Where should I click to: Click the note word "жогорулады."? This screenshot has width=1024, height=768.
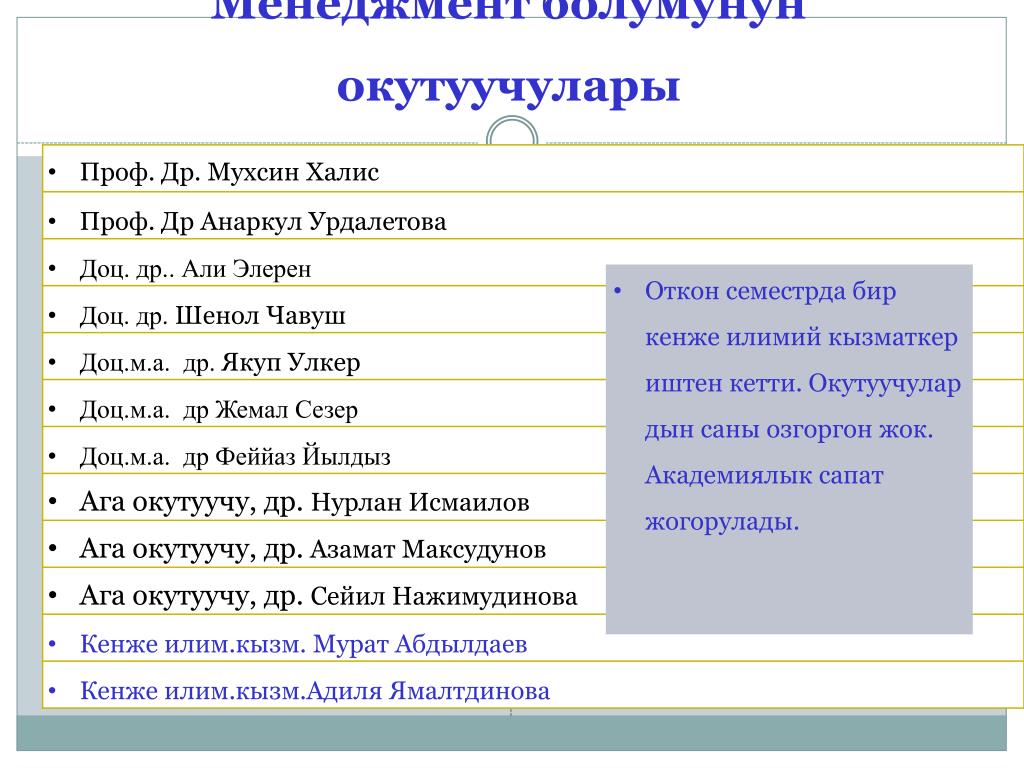coord(722,522)
